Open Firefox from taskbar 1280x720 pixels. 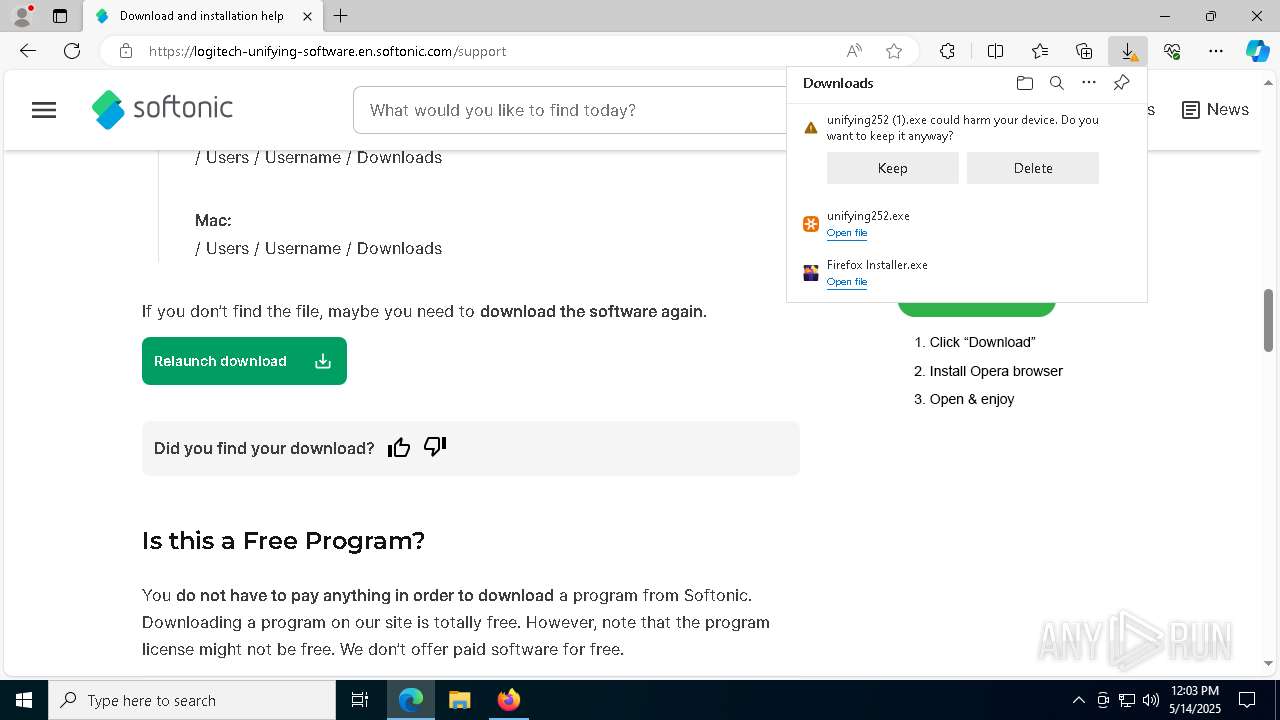coord(508,700)
